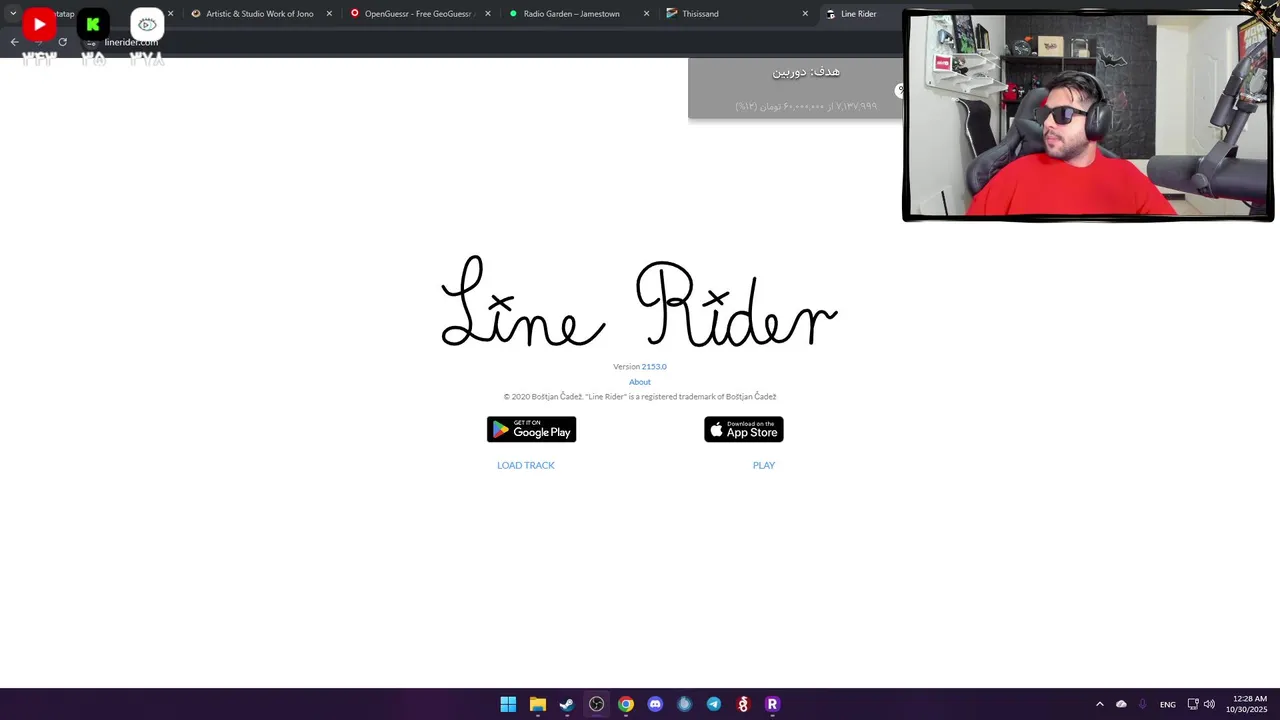Click the browser back arrow
Image resolution: width=1280 pixels, height=720 pixels.
14,42
